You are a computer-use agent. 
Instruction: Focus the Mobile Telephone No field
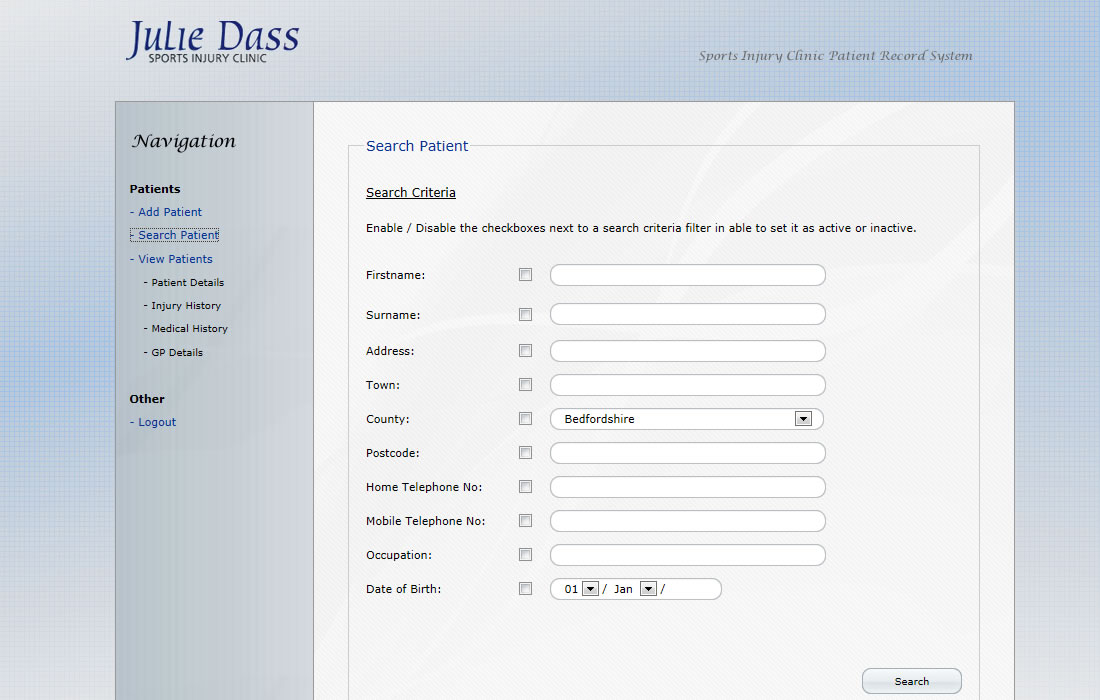(687, 521)
